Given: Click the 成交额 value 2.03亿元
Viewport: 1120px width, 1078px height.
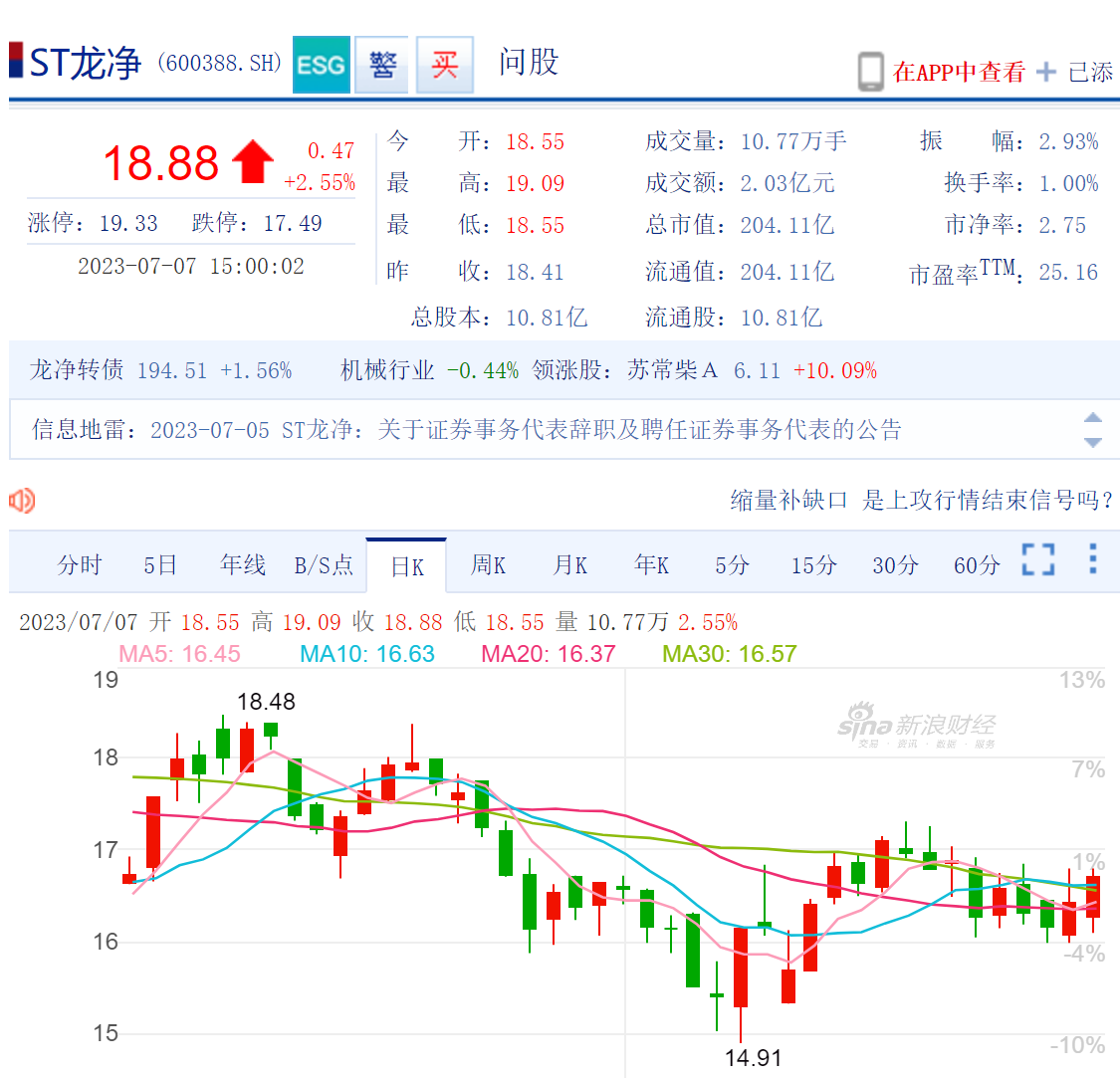Looking at the screenshot, I should tap(787, 183).
